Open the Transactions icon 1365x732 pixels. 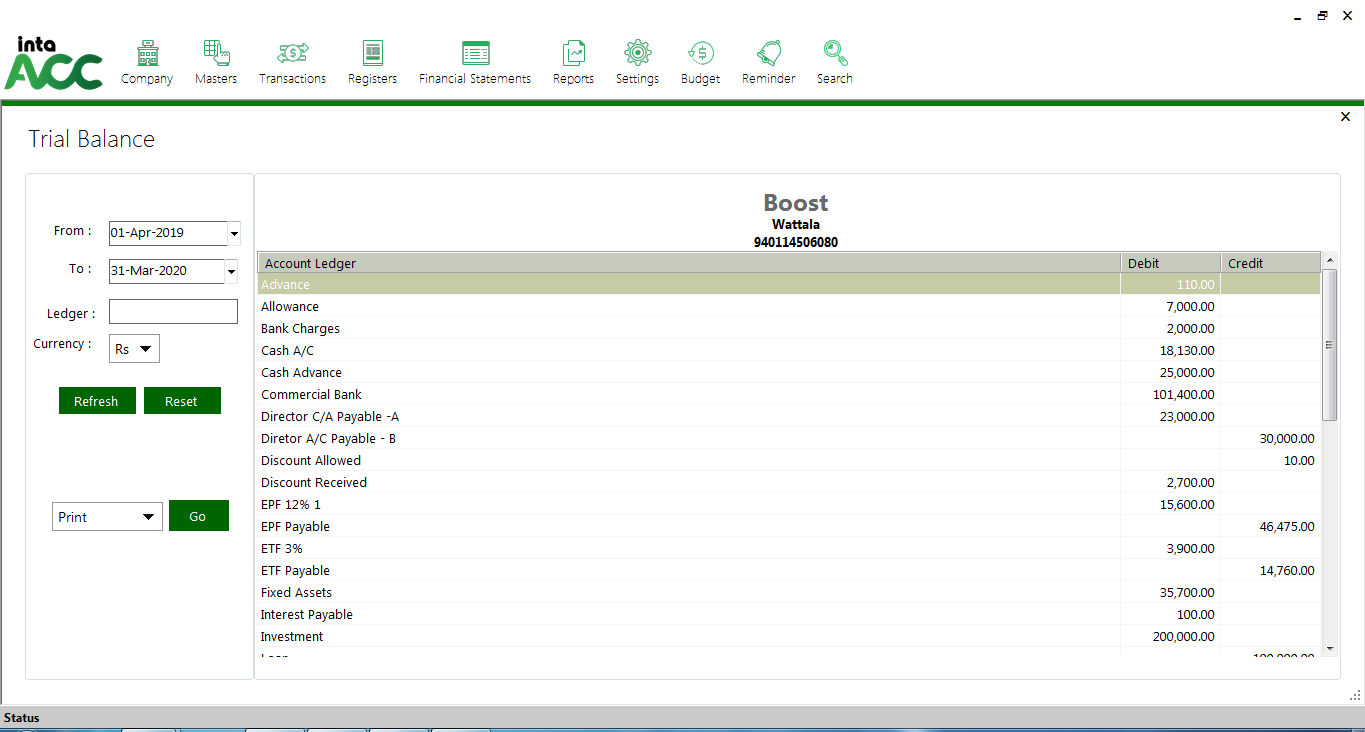tap(292, 54)
